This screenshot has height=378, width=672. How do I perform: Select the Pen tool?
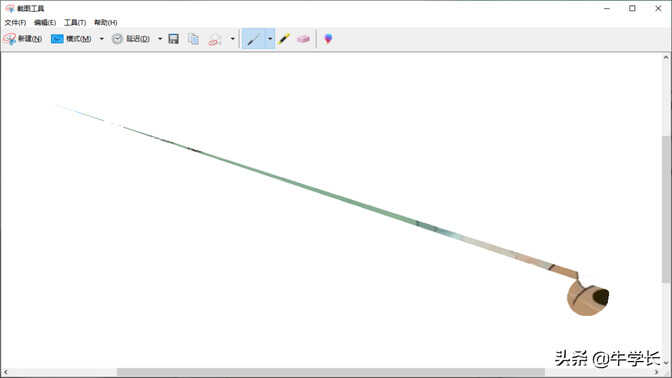pyautogui.click(x=254, y=39)
